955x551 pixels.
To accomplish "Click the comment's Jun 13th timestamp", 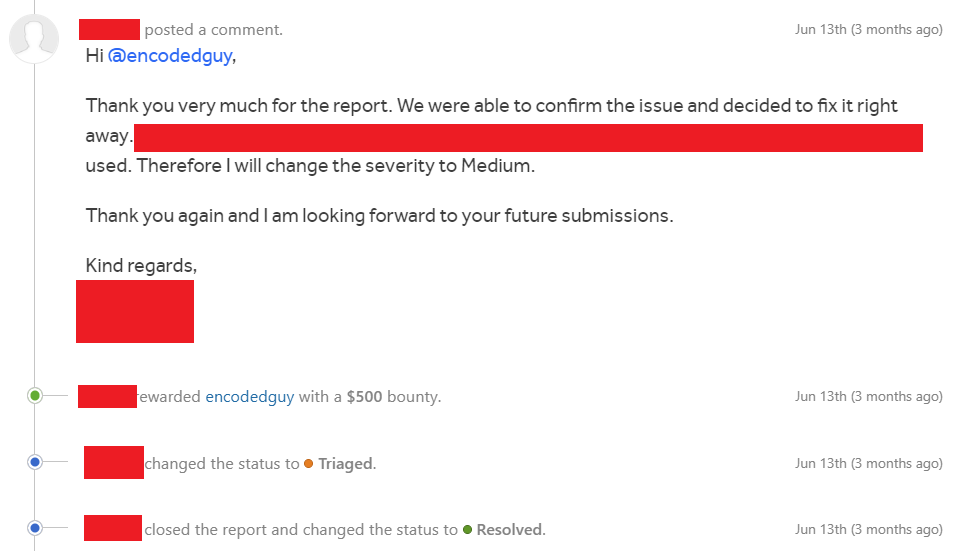I will coord(869,30).
